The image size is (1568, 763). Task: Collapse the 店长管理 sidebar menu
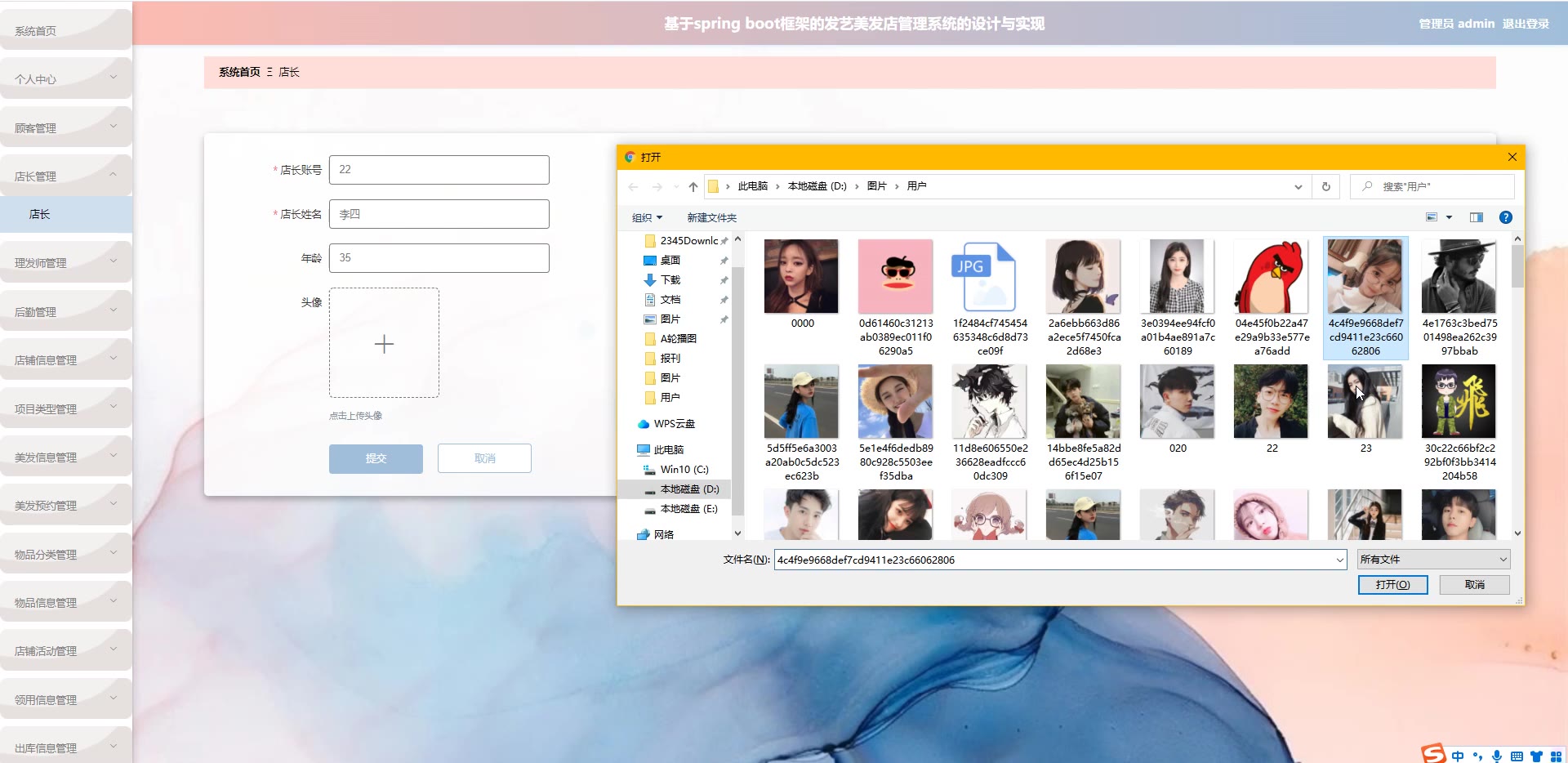pos(66,176)
